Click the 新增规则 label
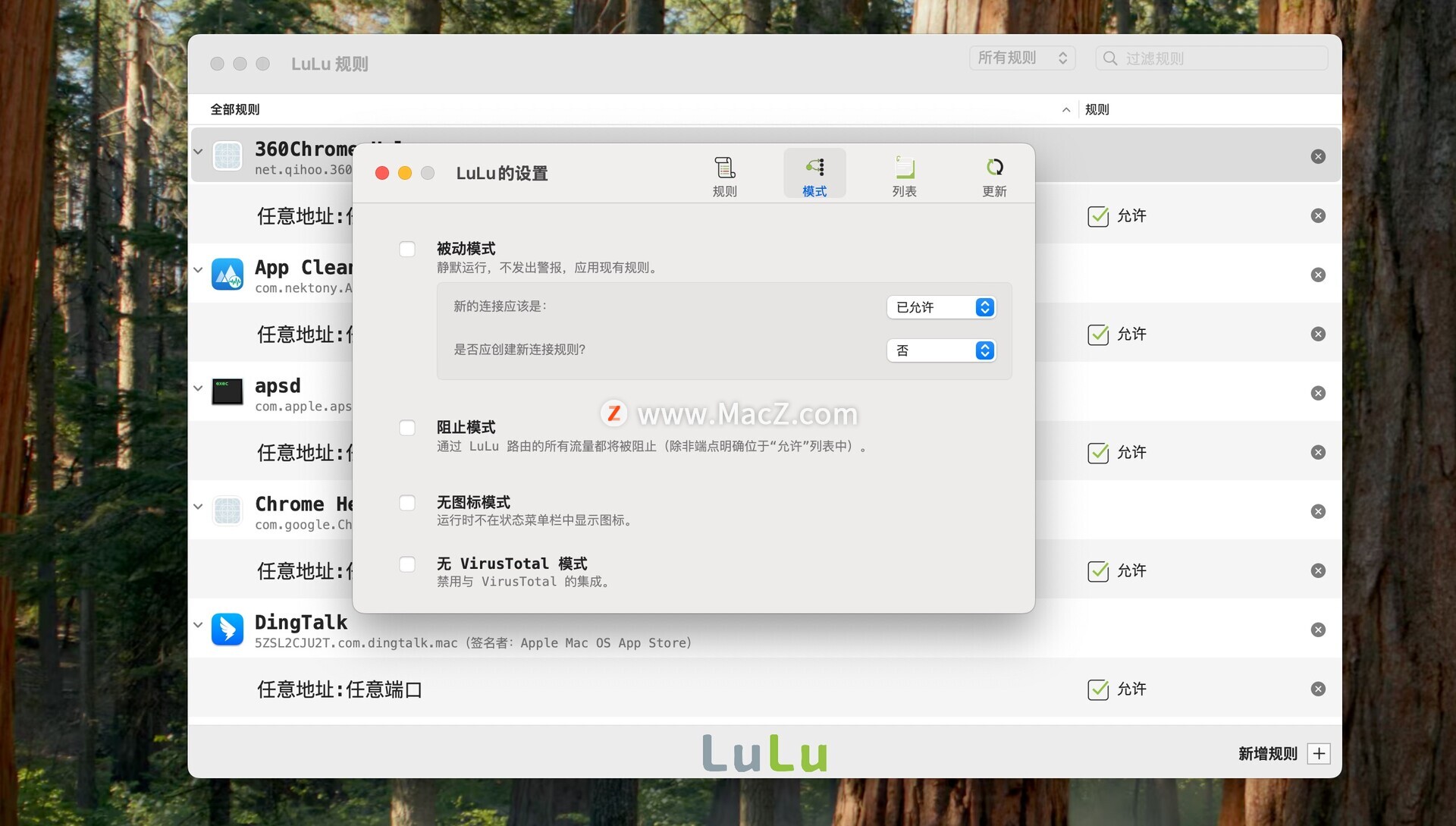The image size is (1456, 826). (x=1267, y=754)
